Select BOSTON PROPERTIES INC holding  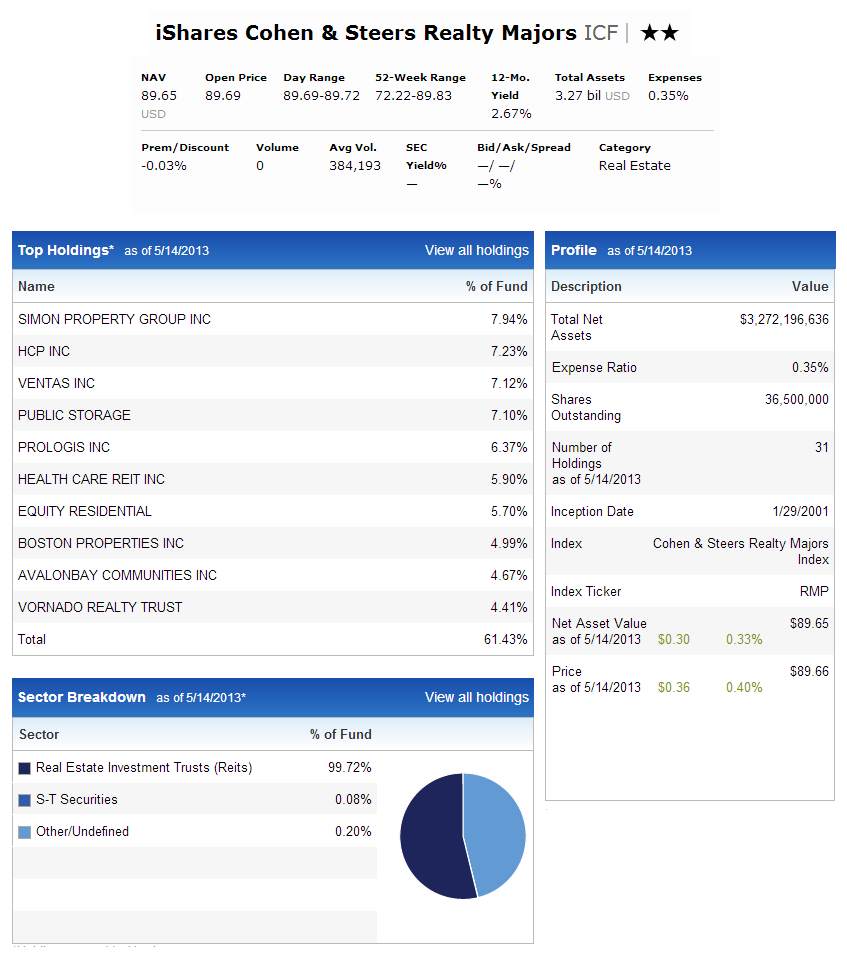(x=273, y=544)
